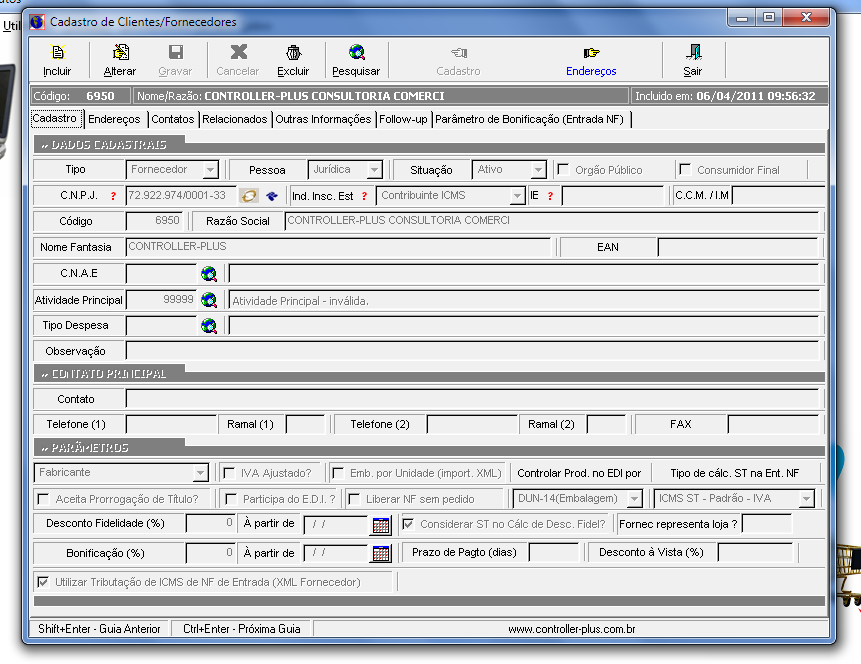Click the CNPJ refresh lookup icon
Screen dimensions: 861x664
[249, 196]
